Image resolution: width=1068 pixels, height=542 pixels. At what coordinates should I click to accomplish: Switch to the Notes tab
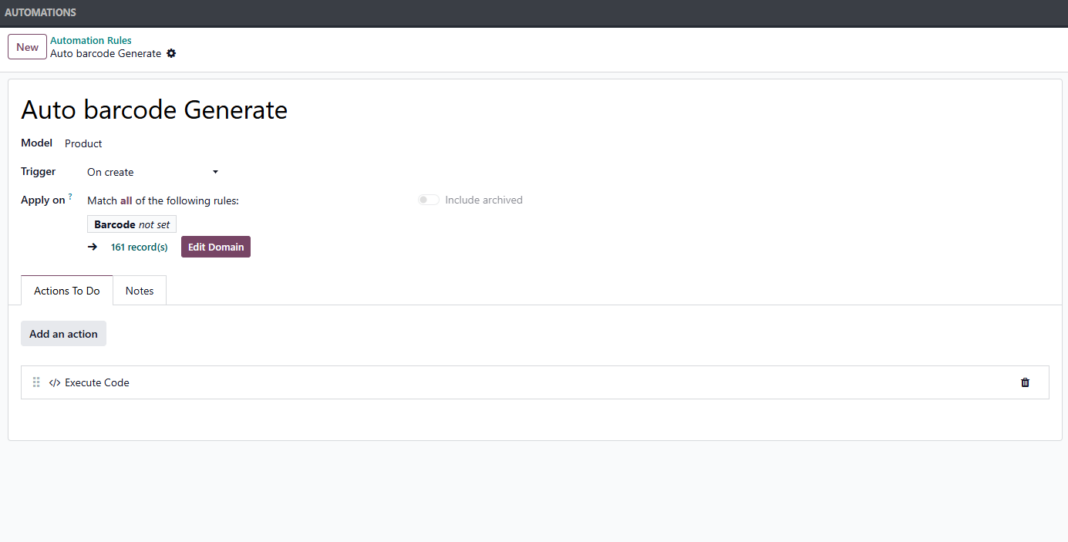139,291
